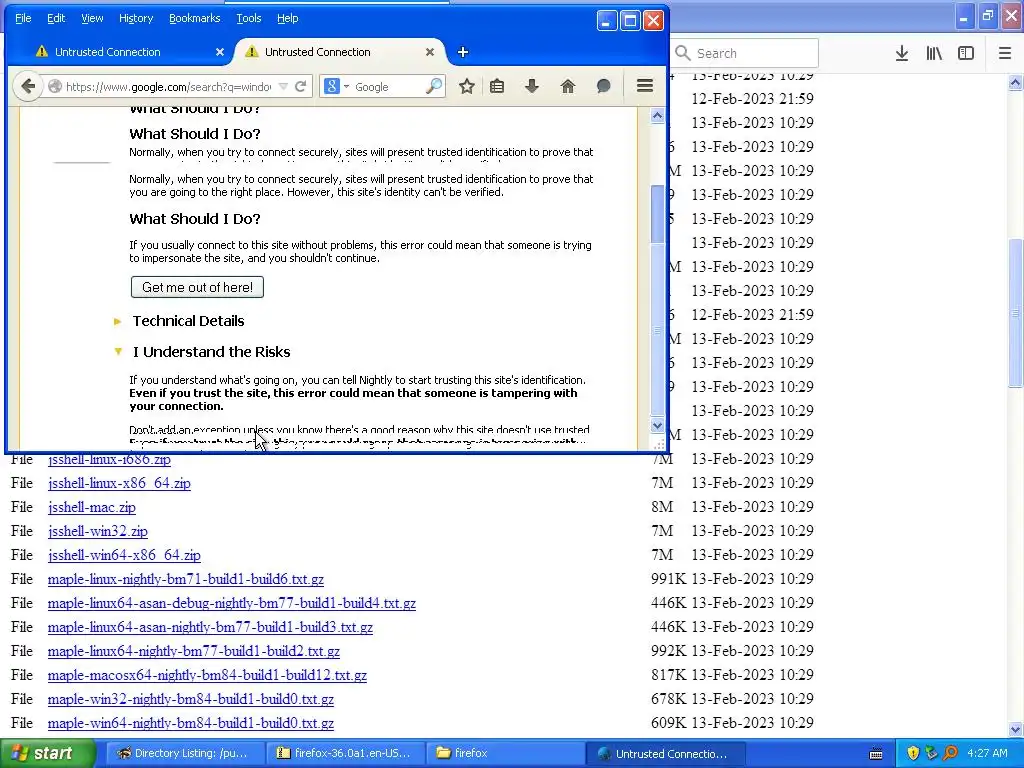1024x768 pixels.
Task: Open maple-linux64-asan-debug-nightly-bm77 link
Action: pyautogui.click(x=232, y=603)
